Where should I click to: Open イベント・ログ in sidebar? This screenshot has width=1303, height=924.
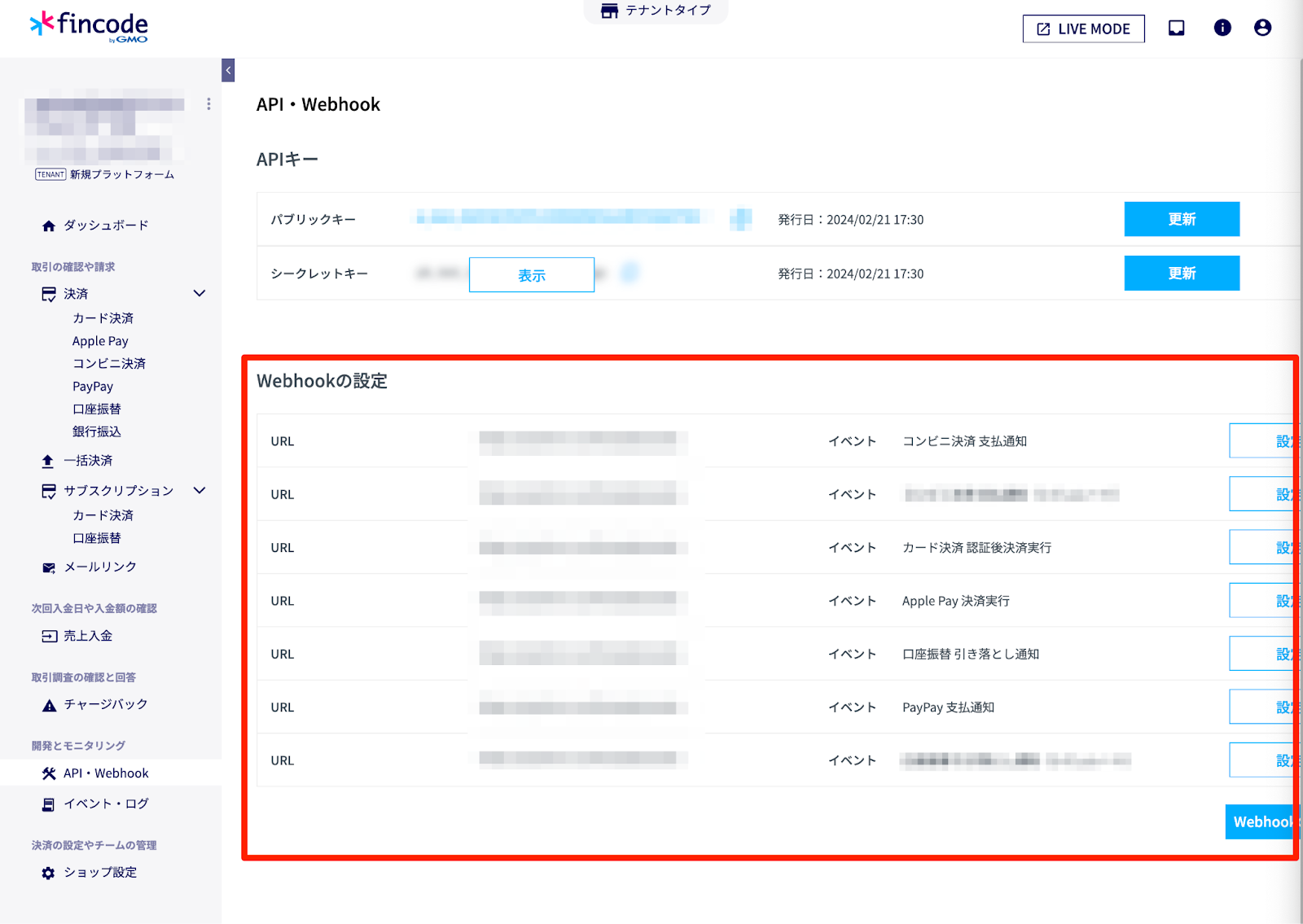click(x=106, y=804)
